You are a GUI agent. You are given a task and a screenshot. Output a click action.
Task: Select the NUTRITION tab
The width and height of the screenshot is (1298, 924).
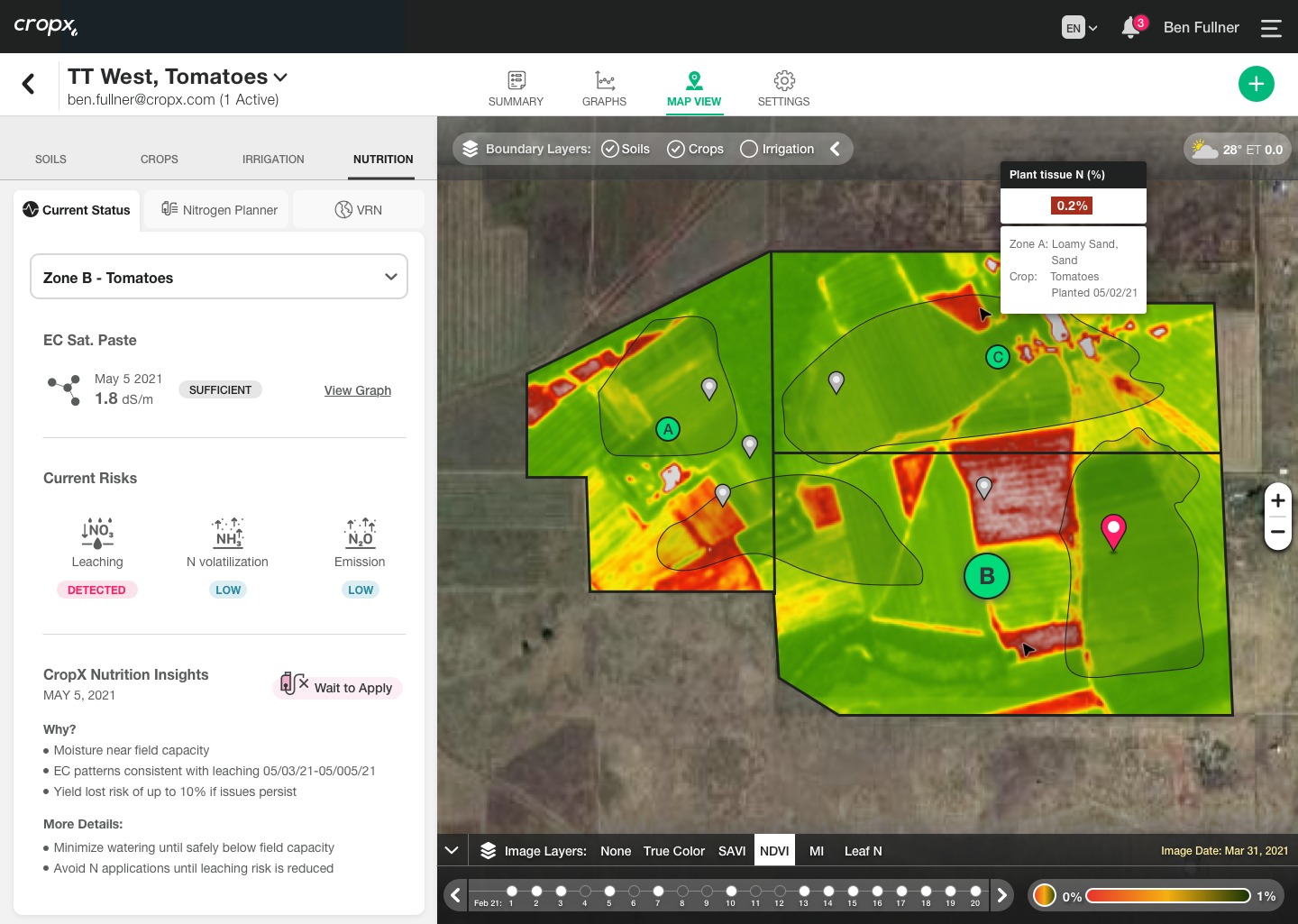383,159
